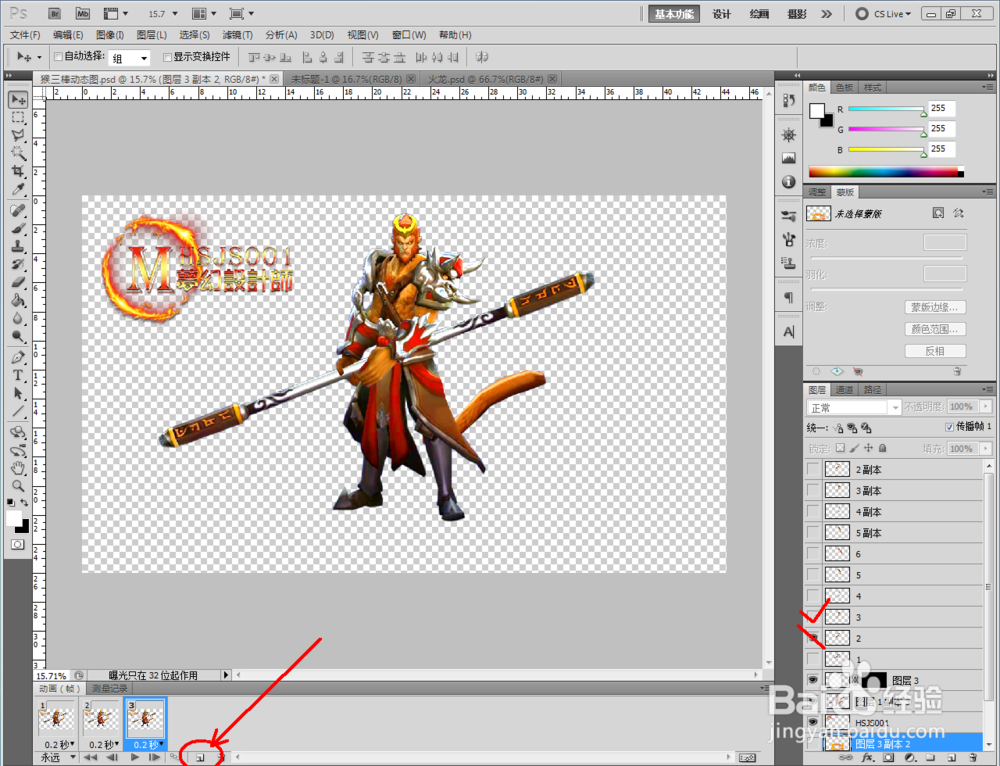
Task: Click the 颜色范围 button
Action: (x=935, y=329)
